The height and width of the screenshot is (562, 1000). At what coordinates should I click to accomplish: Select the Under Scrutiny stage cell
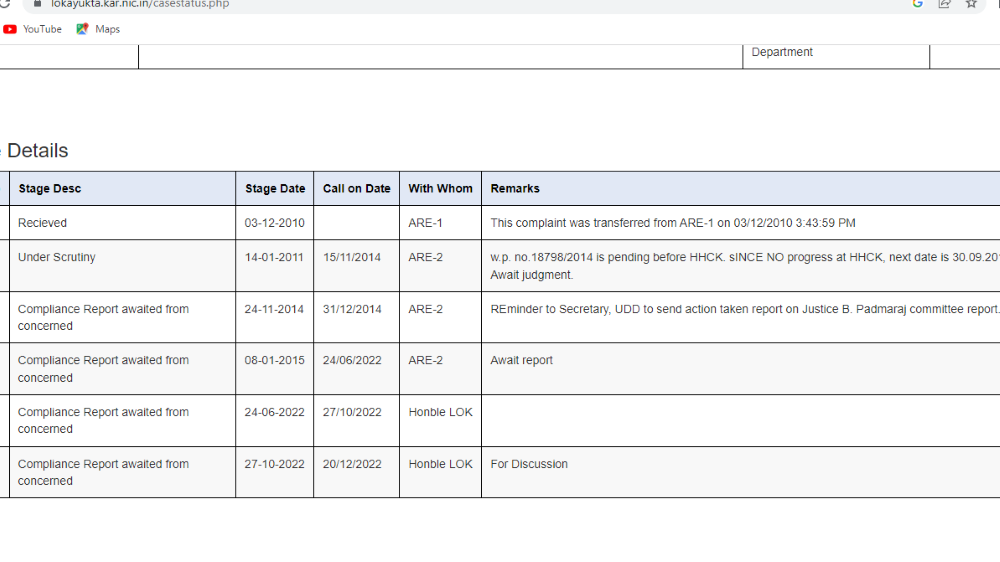[57, 257]
